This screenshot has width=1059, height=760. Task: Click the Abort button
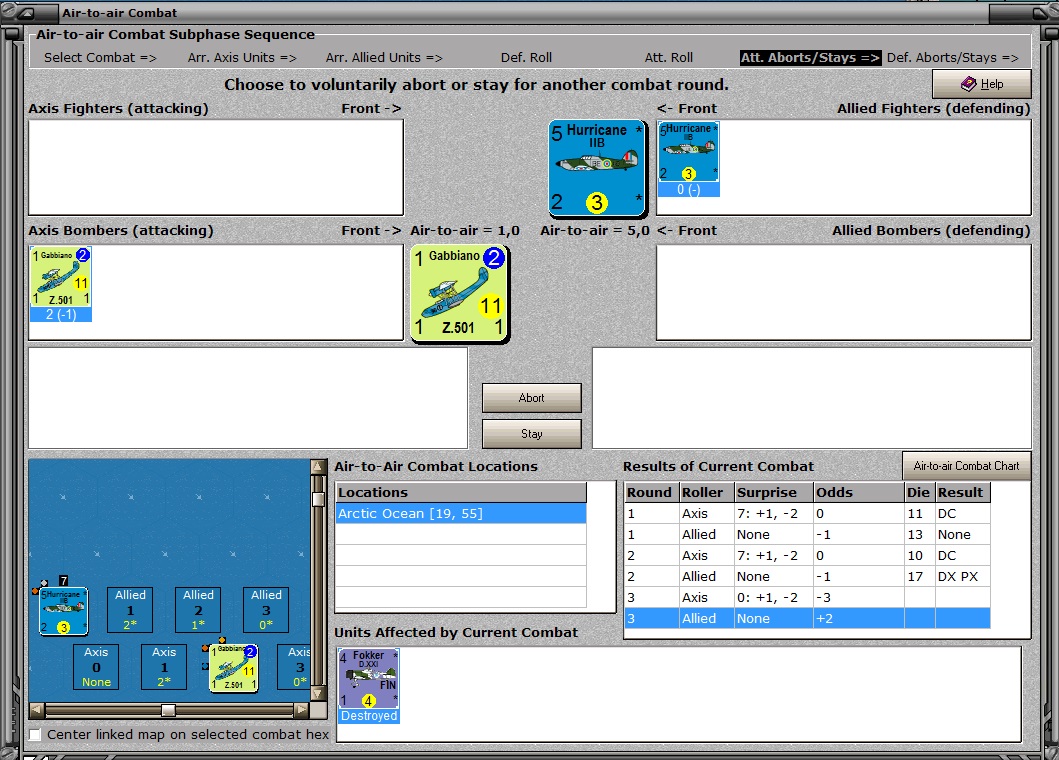pos(532,398)
